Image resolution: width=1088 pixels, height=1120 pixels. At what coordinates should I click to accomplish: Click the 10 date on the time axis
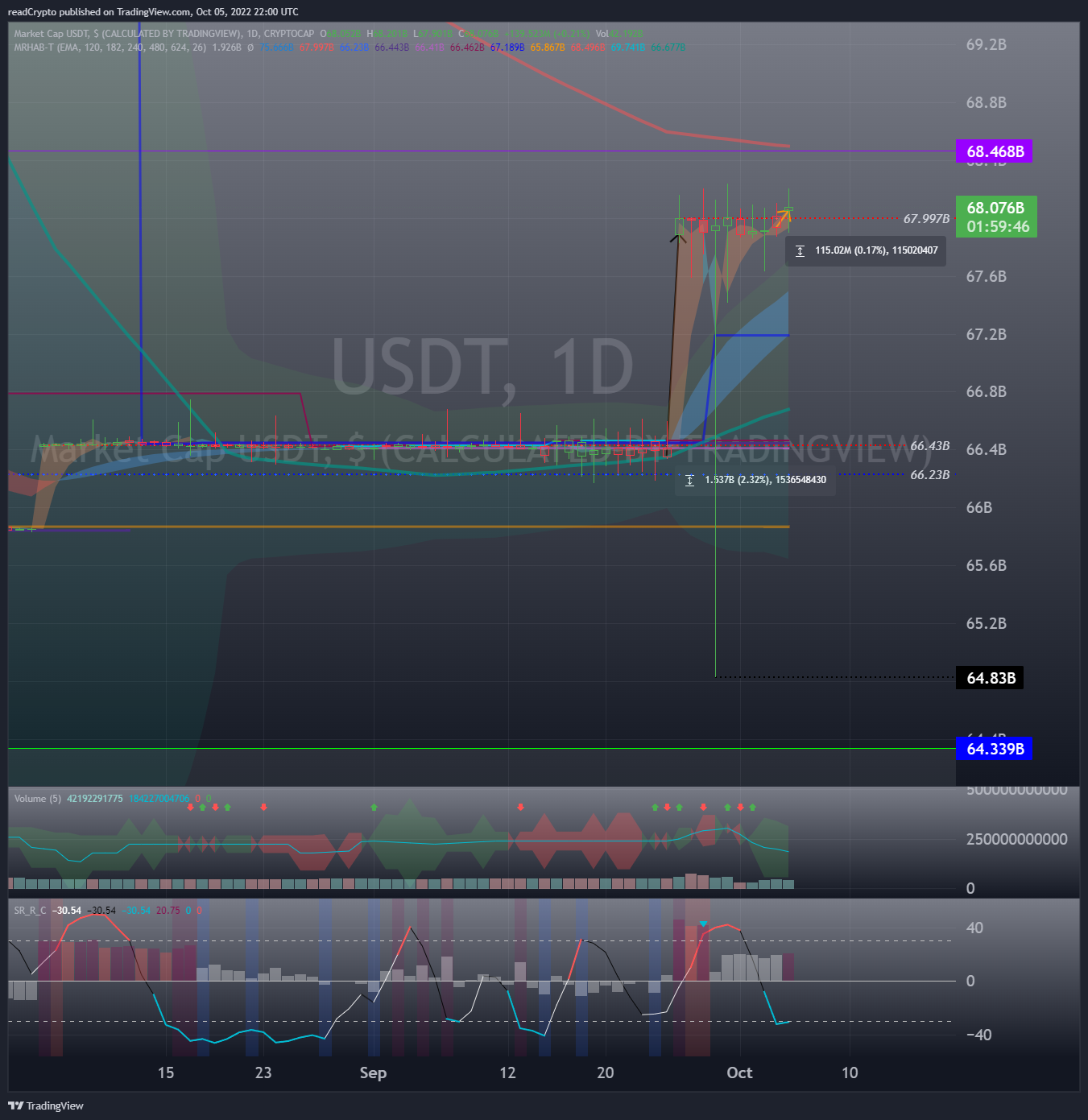point(850,1072)
